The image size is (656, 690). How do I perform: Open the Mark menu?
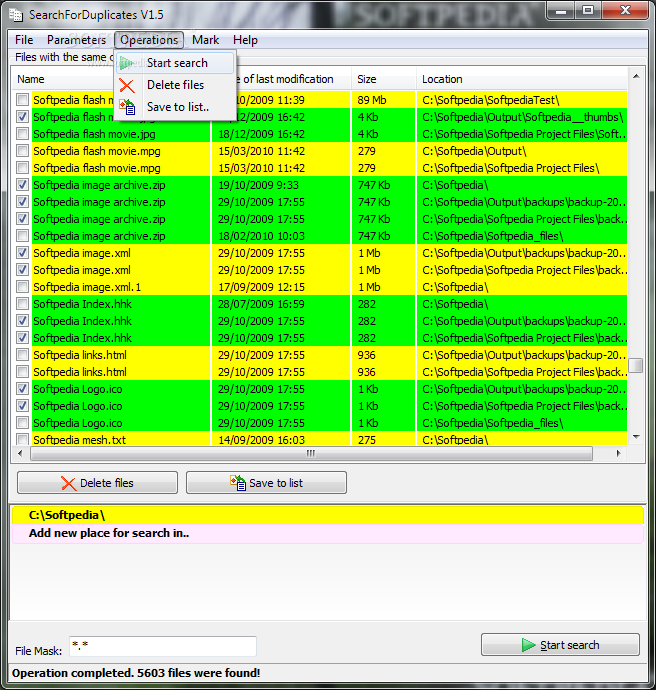[x=205, y=40]
